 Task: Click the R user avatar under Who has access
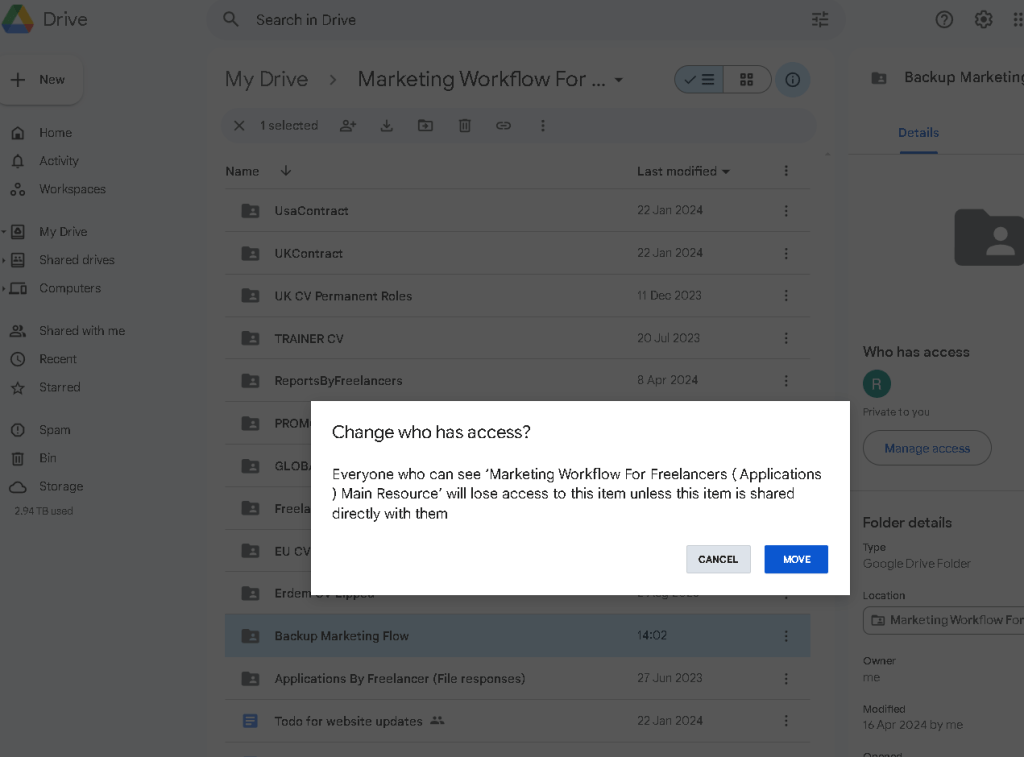point(876,383)
